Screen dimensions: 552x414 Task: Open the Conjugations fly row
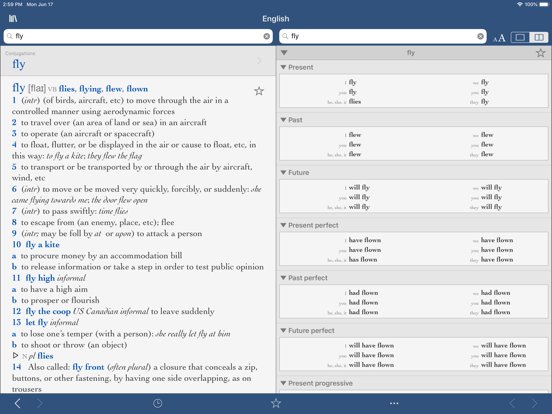click(x=138, y=61)
